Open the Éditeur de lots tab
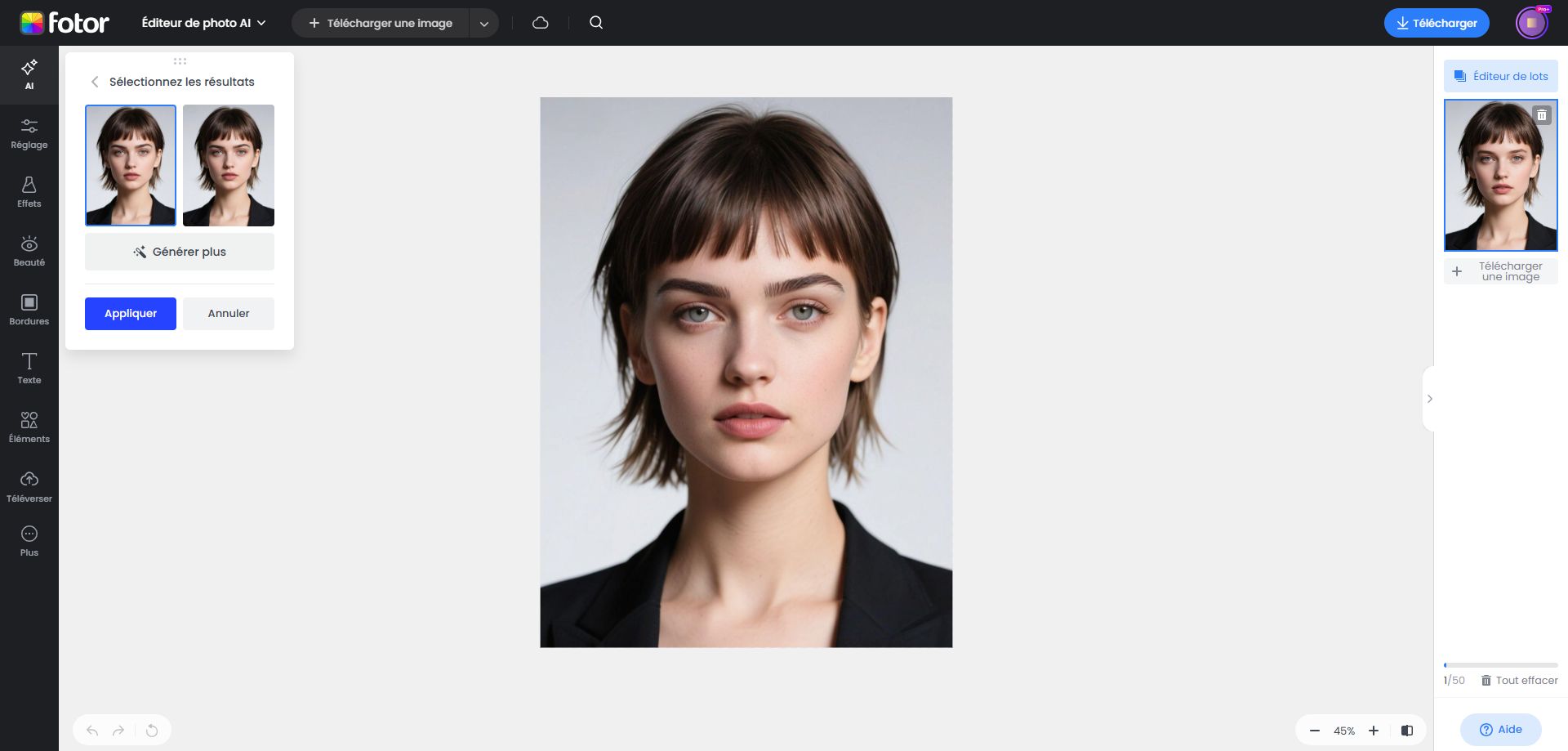 click(1500, 76)
